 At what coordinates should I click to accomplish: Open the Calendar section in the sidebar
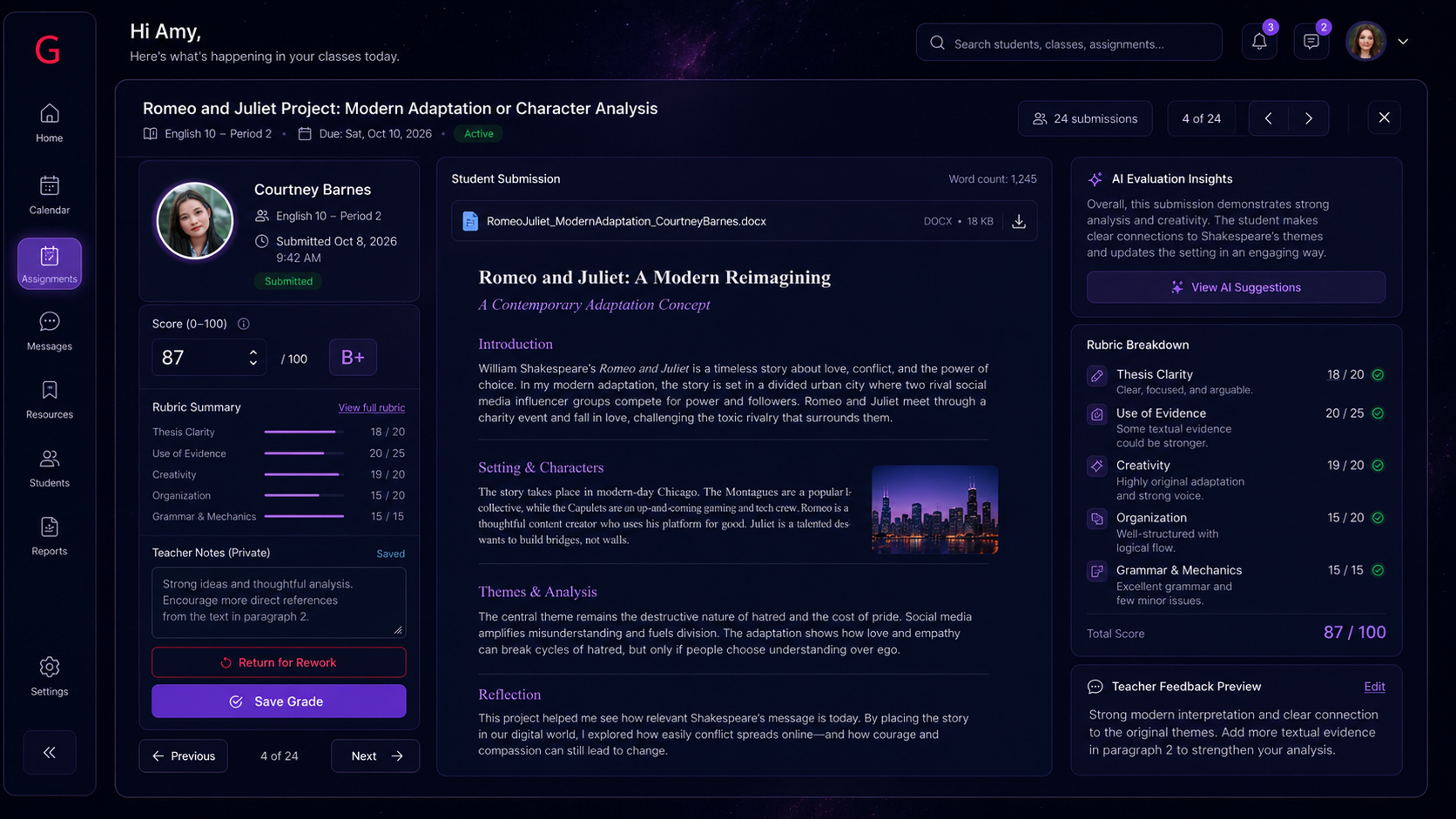50,195
